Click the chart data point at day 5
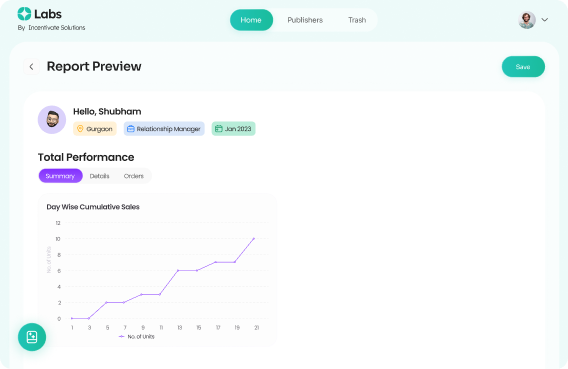Screen dimensions: 568x369 106,302
